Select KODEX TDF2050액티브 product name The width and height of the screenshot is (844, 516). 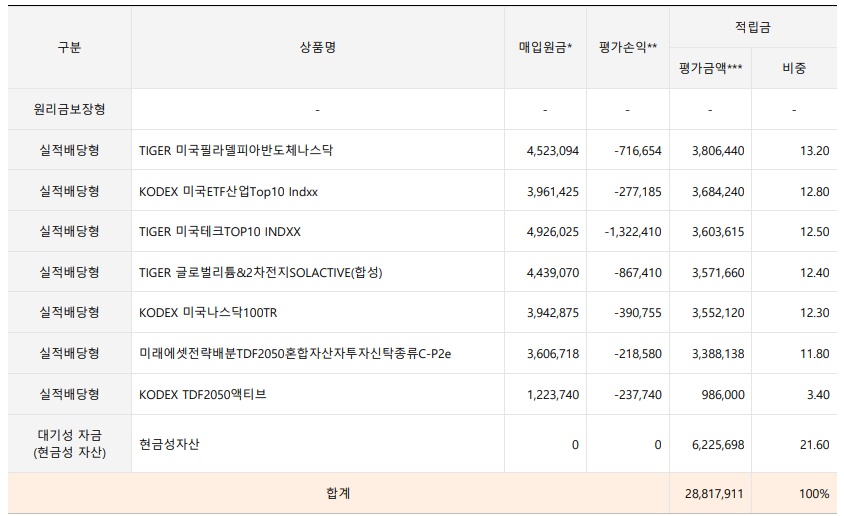tap(202, 394)
